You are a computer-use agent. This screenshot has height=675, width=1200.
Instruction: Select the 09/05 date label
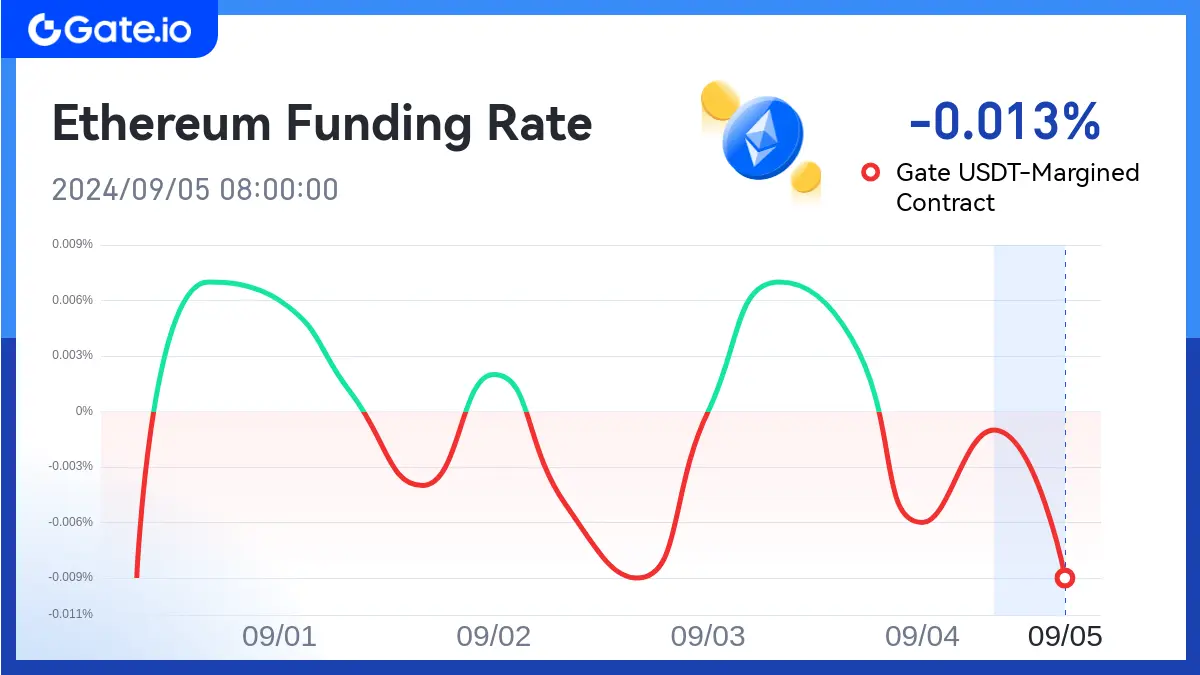click(1065, 636)
